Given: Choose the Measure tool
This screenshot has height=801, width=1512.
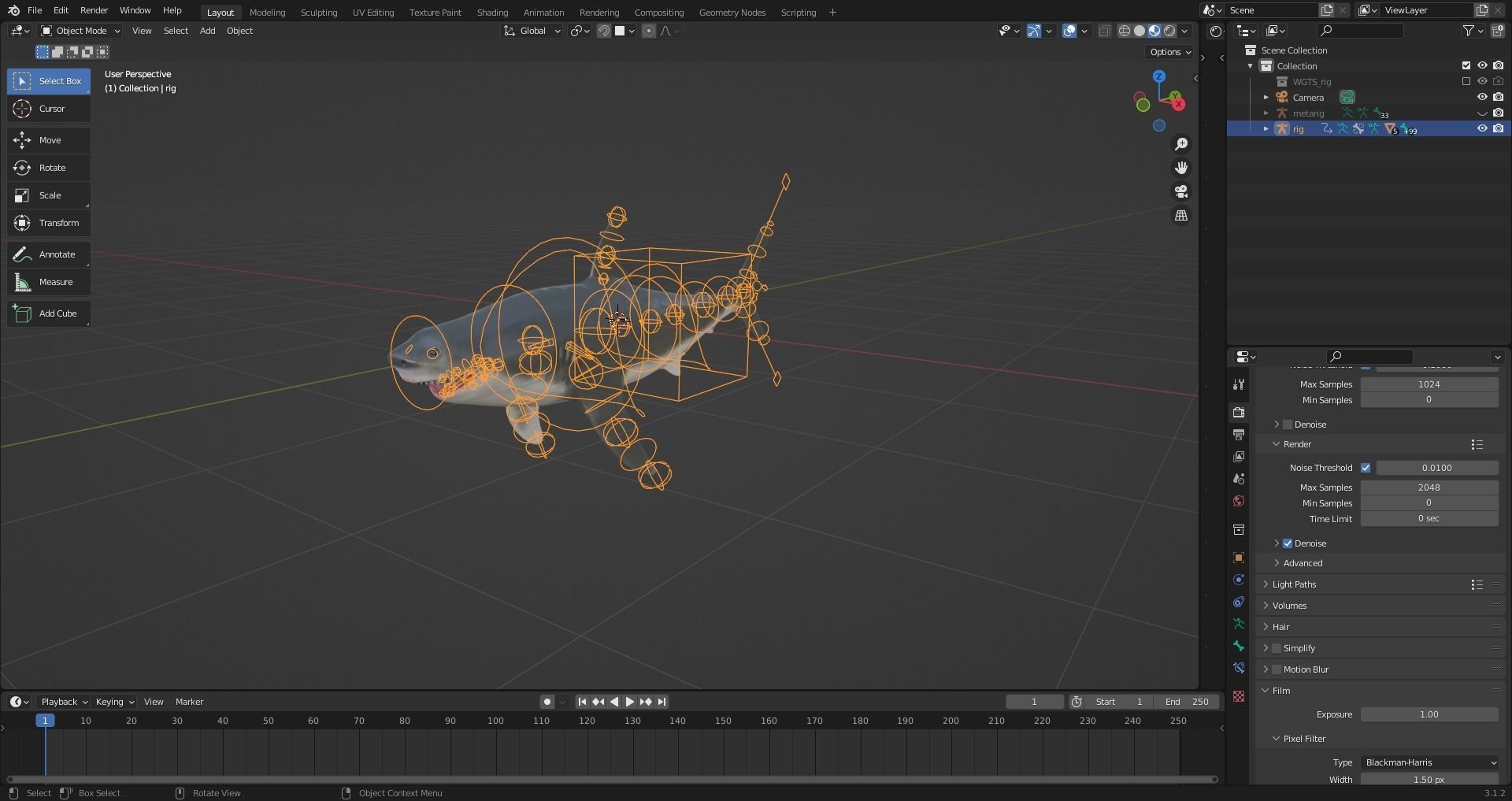Looking at the screenshot, I should click(49, 282).
